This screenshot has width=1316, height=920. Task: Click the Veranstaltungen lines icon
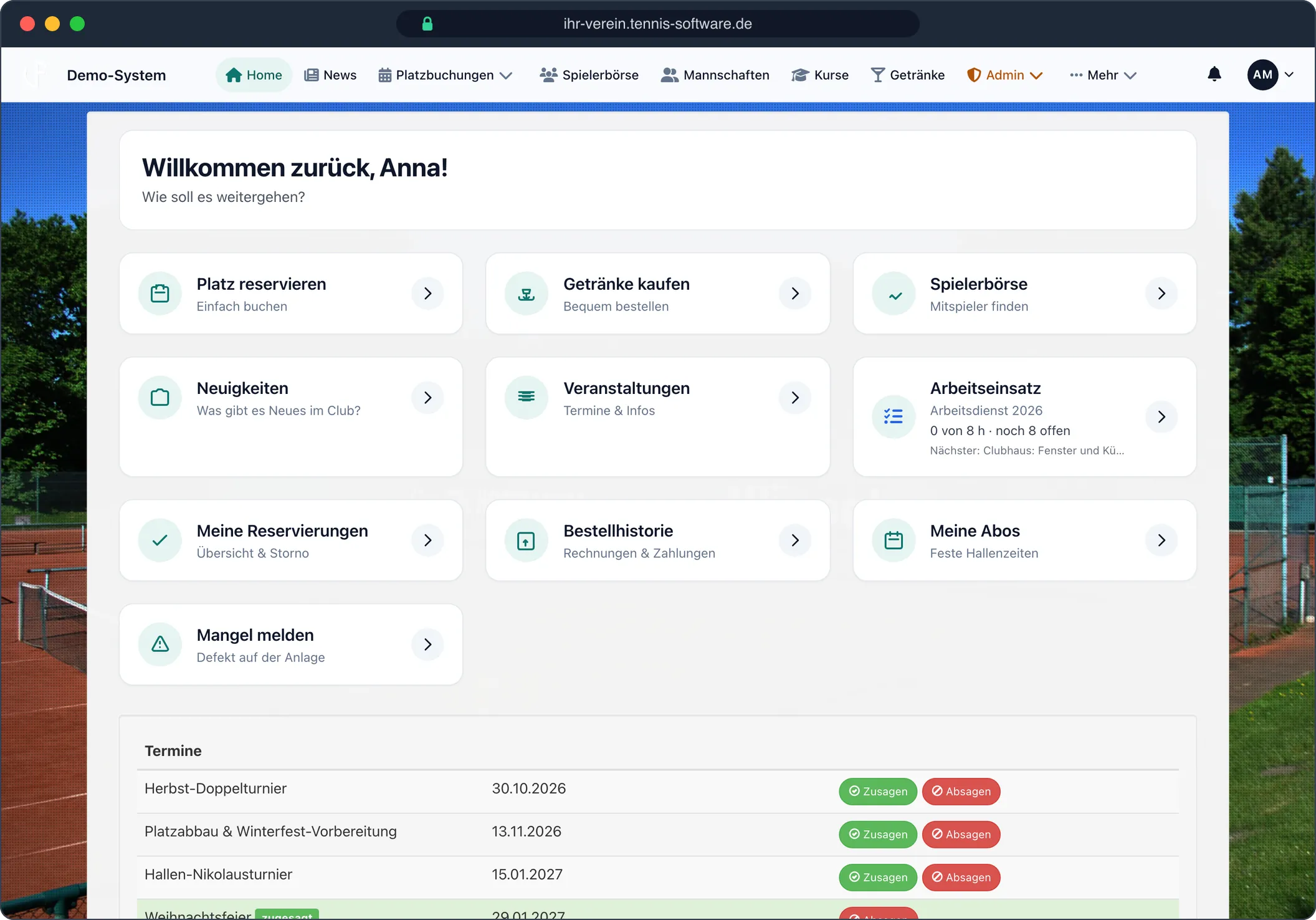tap(527, 398)
